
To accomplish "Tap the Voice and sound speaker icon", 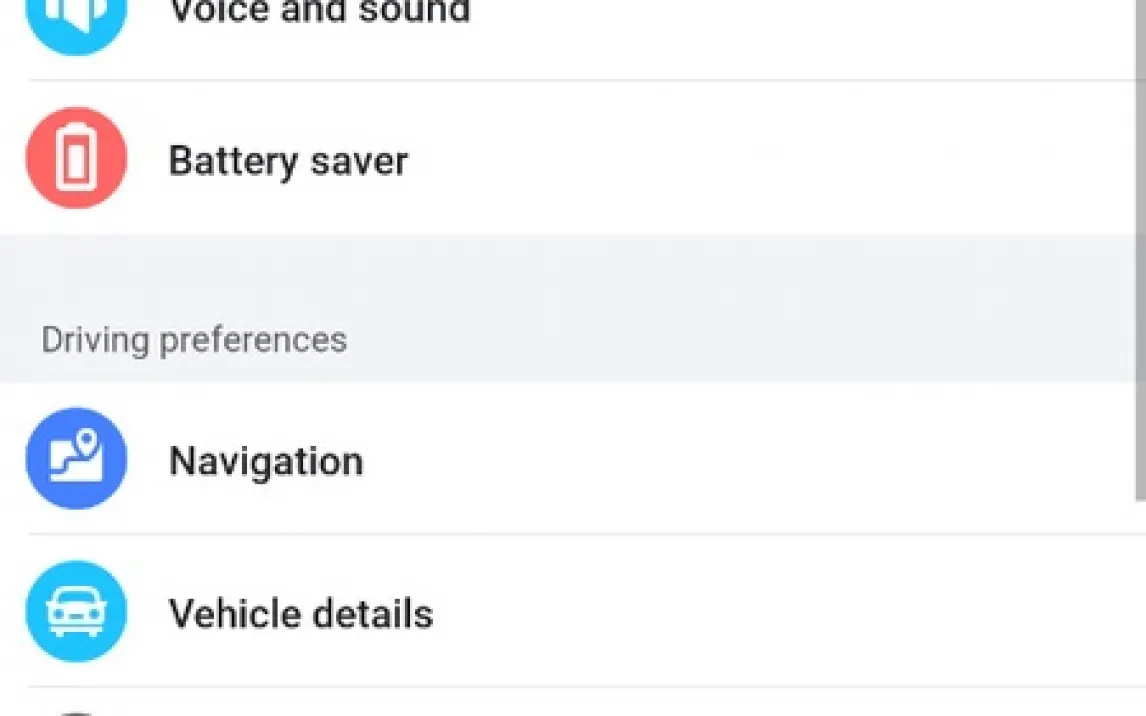I will tap(76, 14).
